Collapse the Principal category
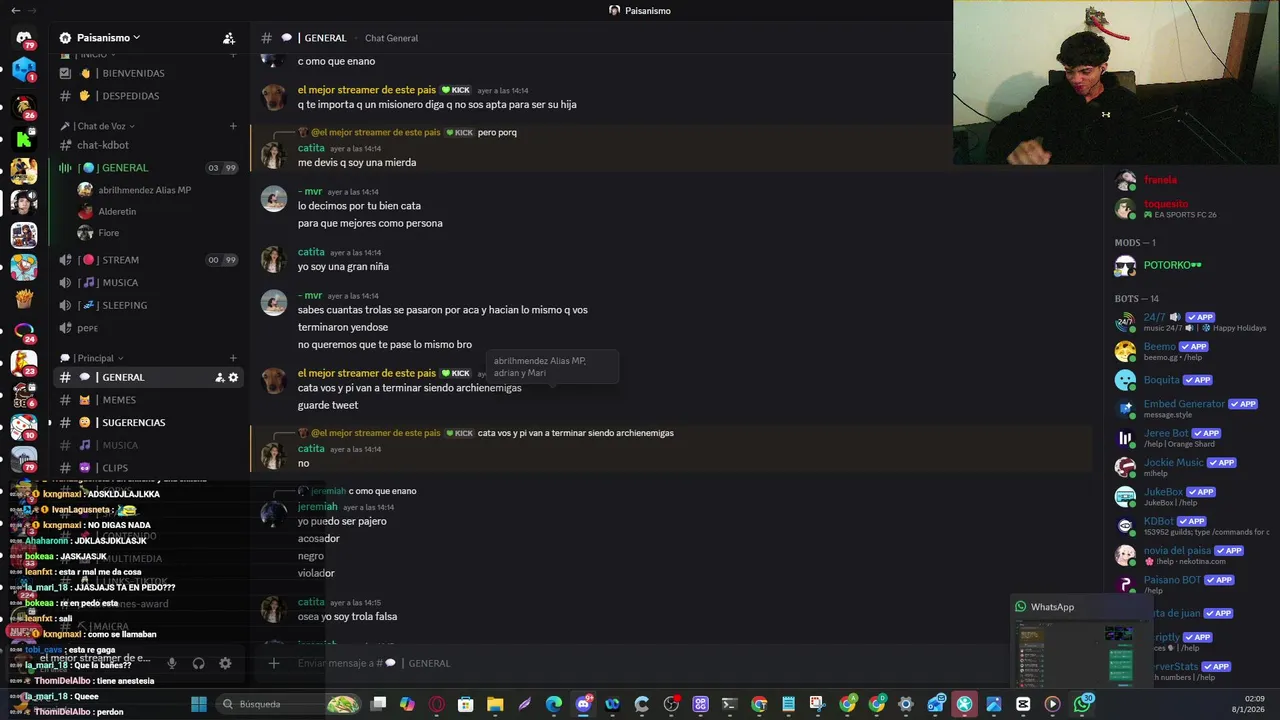 92,358
